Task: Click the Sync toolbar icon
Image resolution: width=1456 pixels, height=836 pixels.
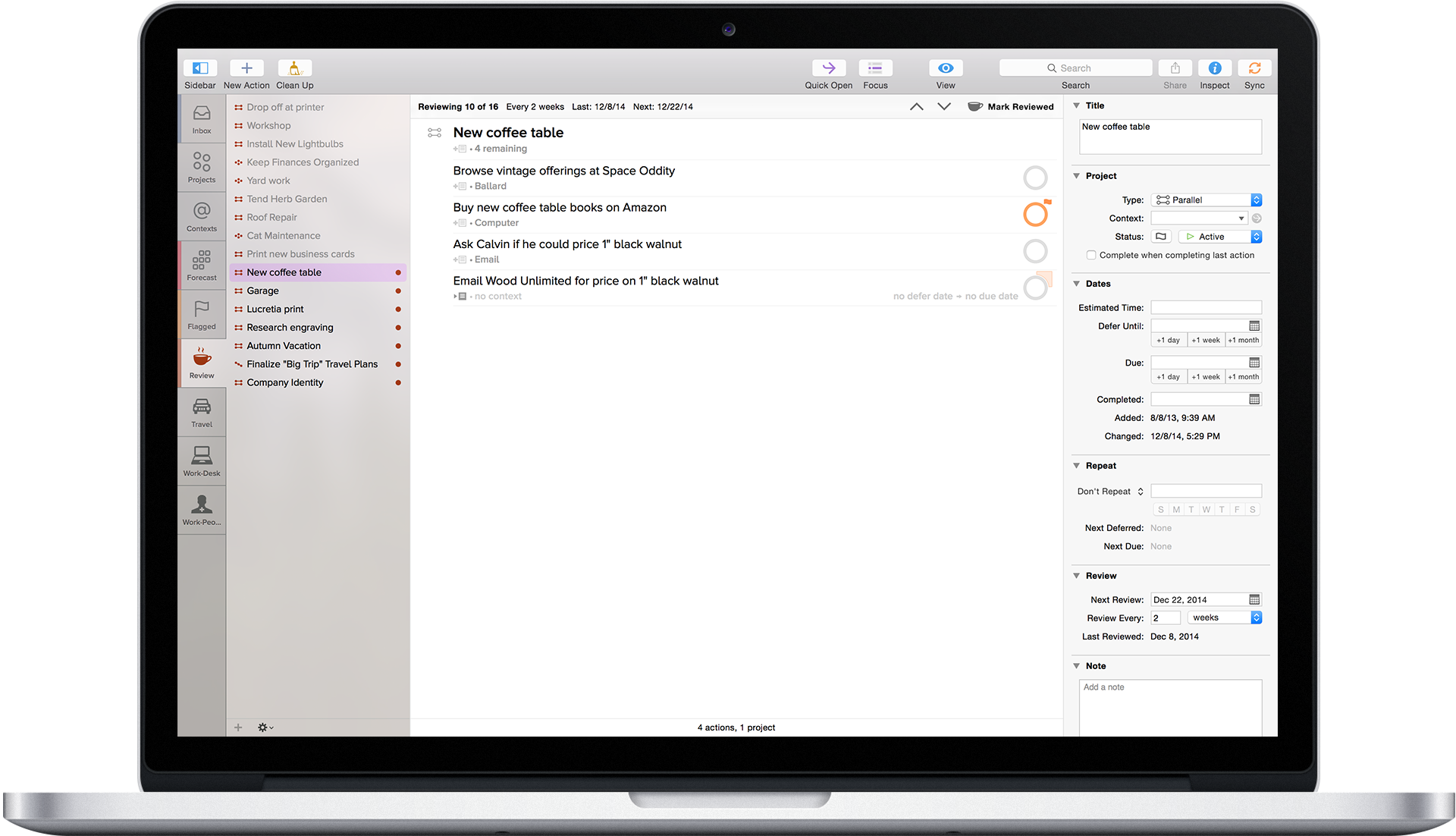Action: tap(1254, 68)
